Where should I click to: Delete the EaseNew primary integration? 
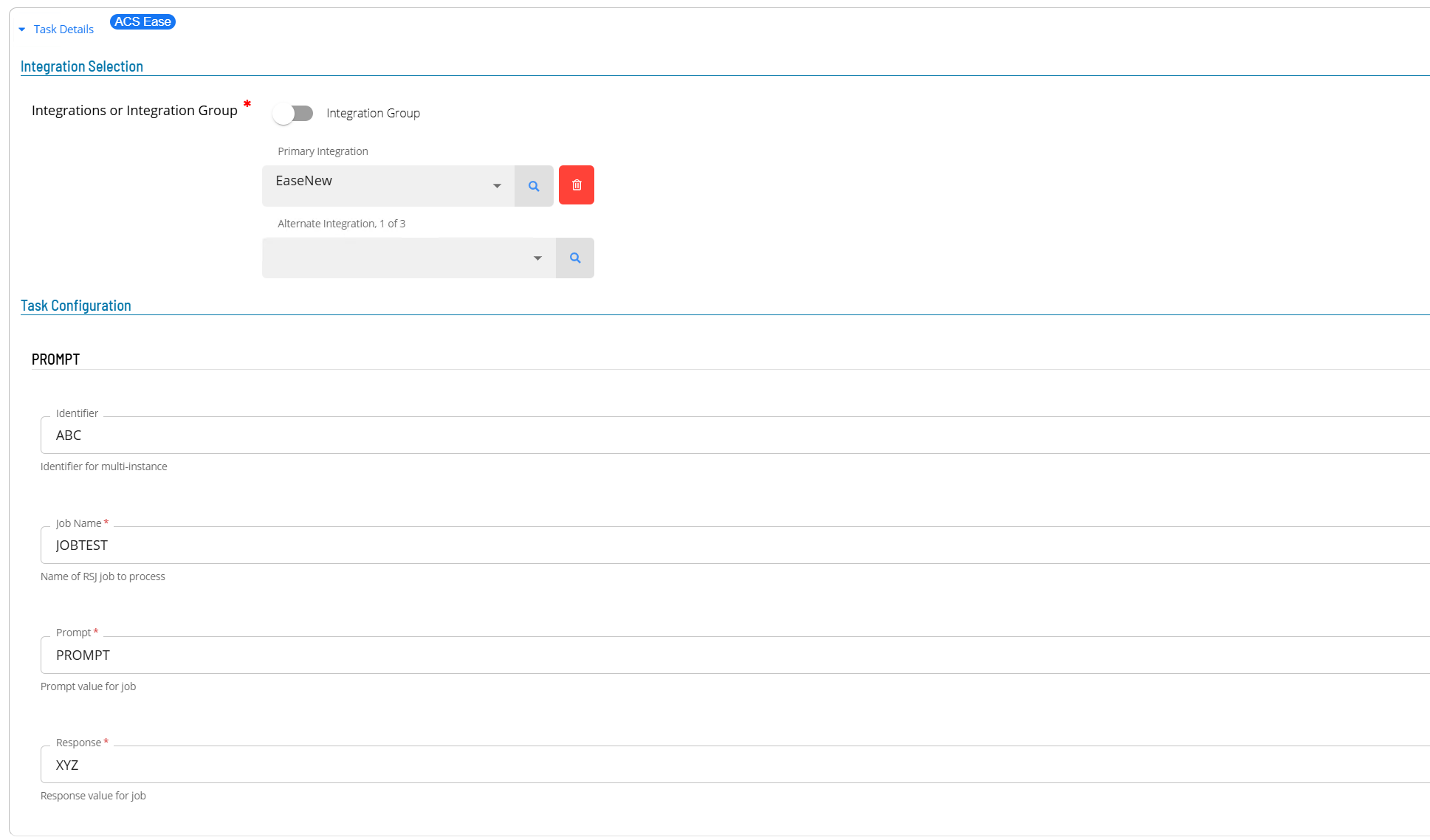click(577, 185)
